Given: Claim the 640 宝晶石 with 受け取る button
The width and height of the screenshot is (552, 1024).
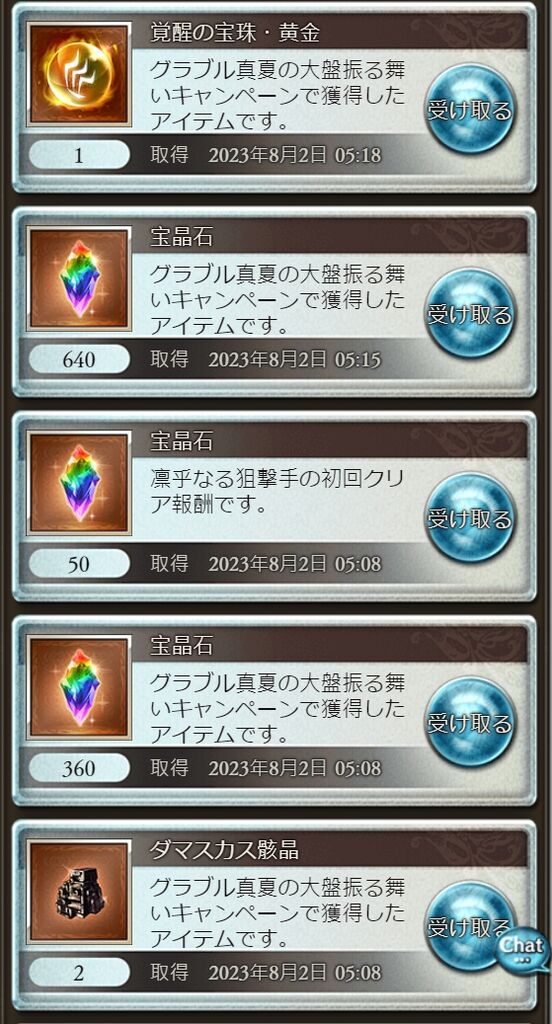Looking at the screenshot, I should click(470, 313).
